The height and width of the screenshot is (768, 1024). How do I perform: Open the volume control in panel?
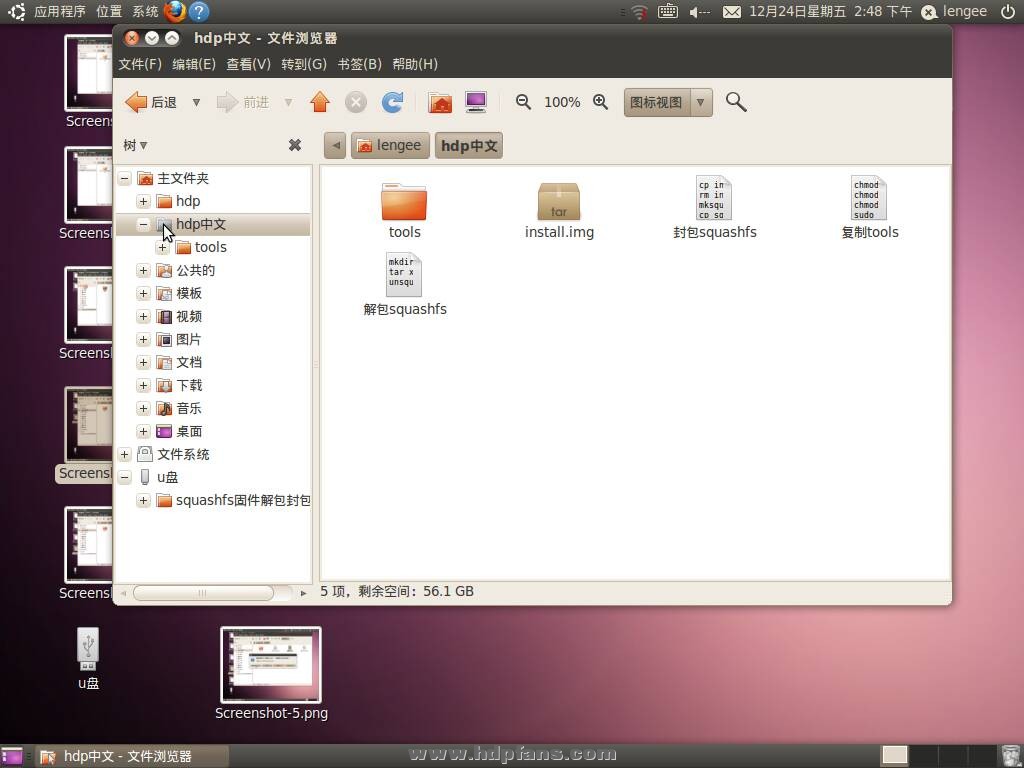pyautogui.click(x=699, y=12)
